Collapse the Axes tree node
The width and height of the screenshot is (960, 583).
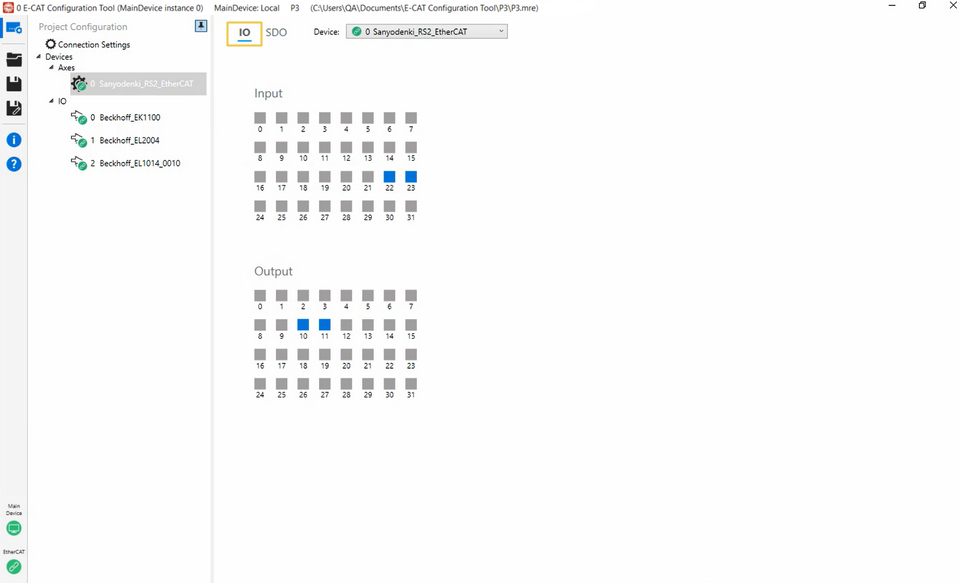coord(51,68)
